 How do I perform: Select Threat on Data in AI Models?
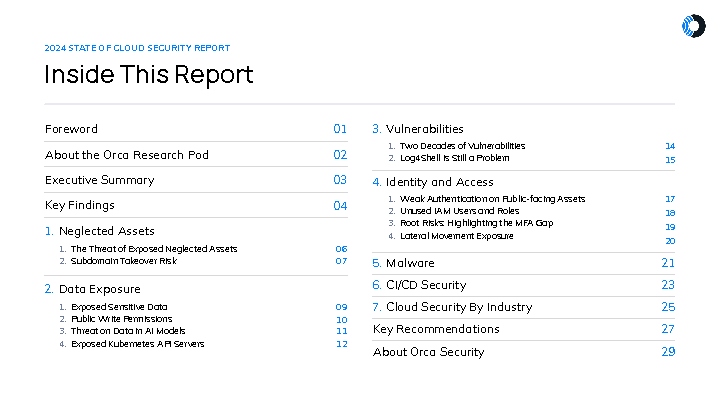pyautogui.click(x=128, y=331)
